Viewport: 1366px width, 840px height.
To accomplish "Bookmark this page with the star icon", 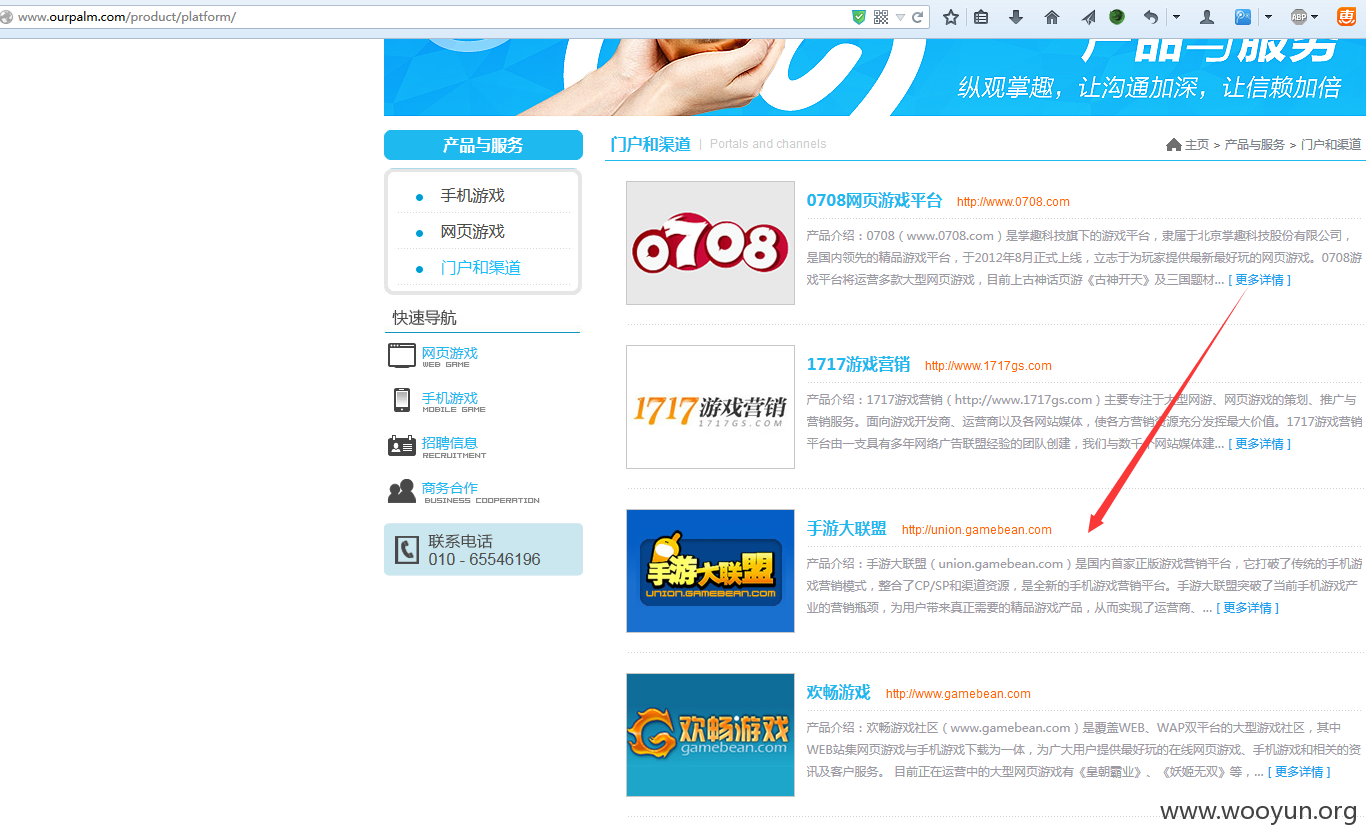I will pos(951,17).
